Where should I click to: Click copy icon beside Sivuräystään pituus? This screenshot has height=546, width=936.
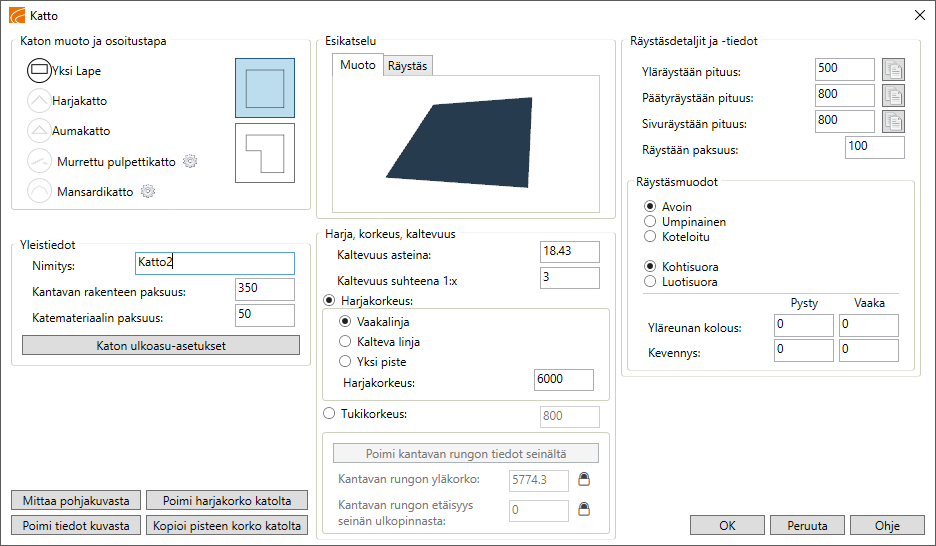[893, 122]
